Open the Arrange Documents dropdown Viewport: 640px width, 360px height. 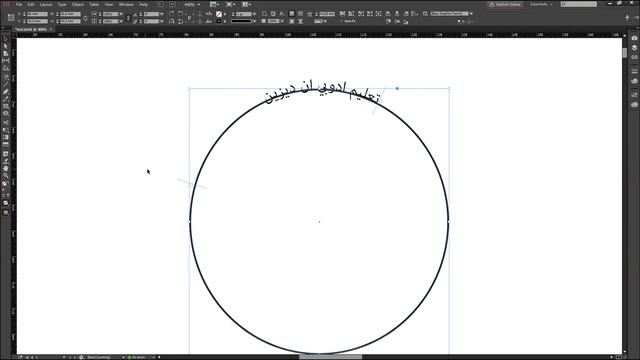tap(247, 4)
